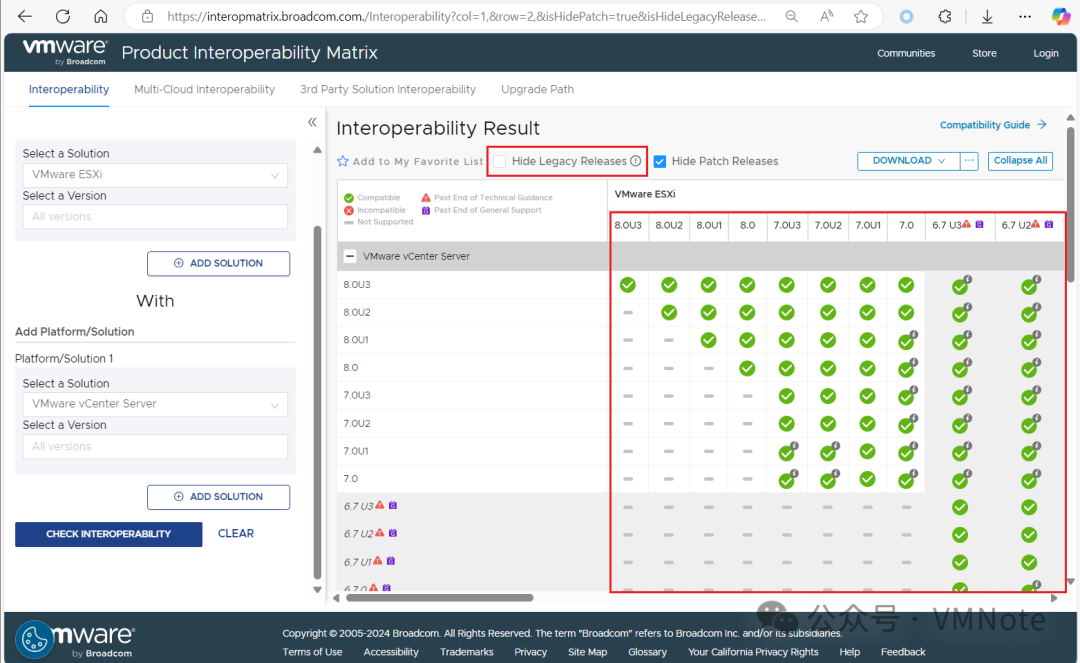The image size is (1080, 663).
Task: Switch to Multi-Cloud Interoperability tab
Action: click(x=205, y=90)
